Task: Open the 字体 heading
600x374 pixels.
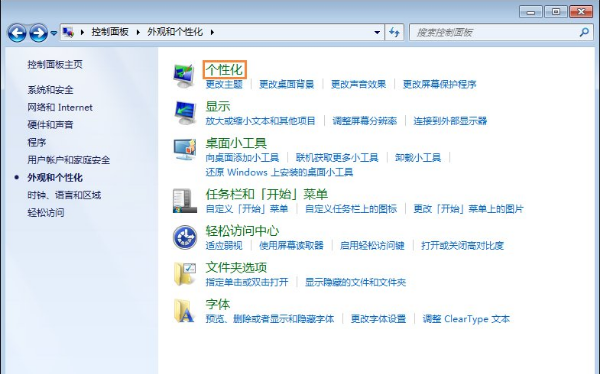Action: click(218, 304)
